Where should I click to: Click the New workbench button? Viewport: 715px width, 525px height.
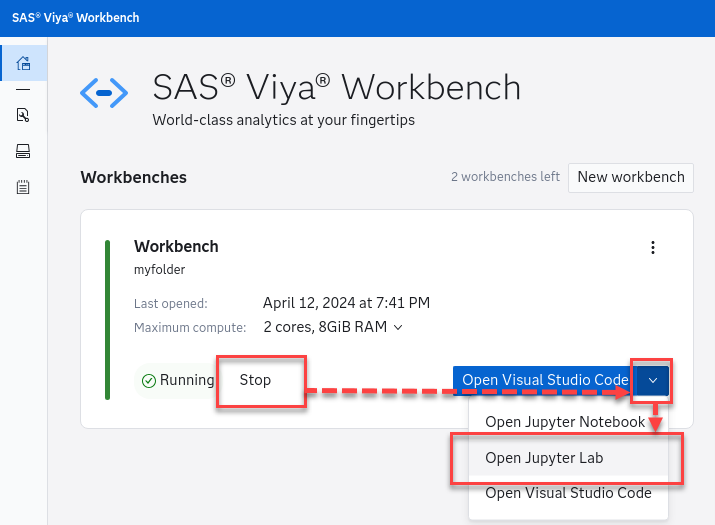click(630, 177)
